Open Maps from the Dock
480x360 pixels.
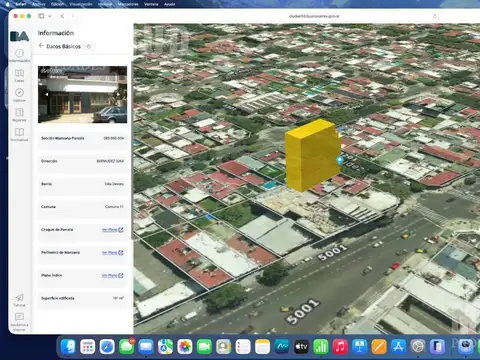pos(165,347)
